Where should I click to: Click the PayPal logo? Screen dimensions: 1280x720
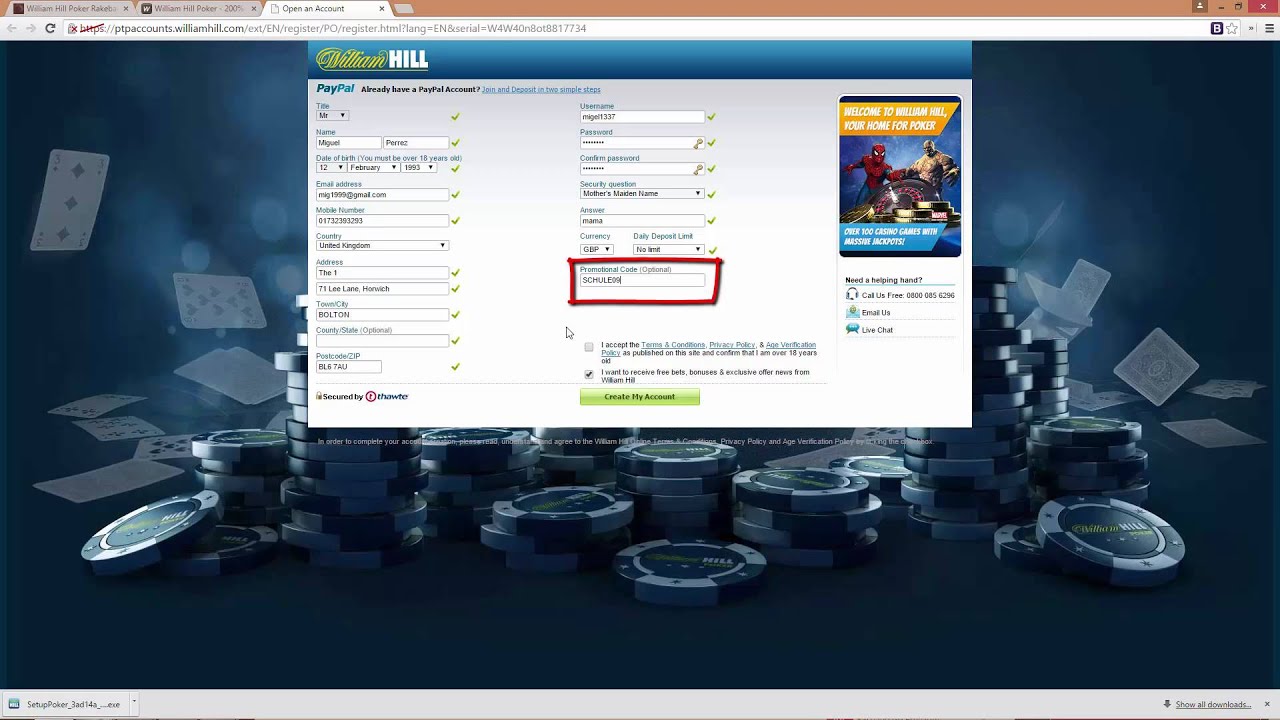[335, 89]
